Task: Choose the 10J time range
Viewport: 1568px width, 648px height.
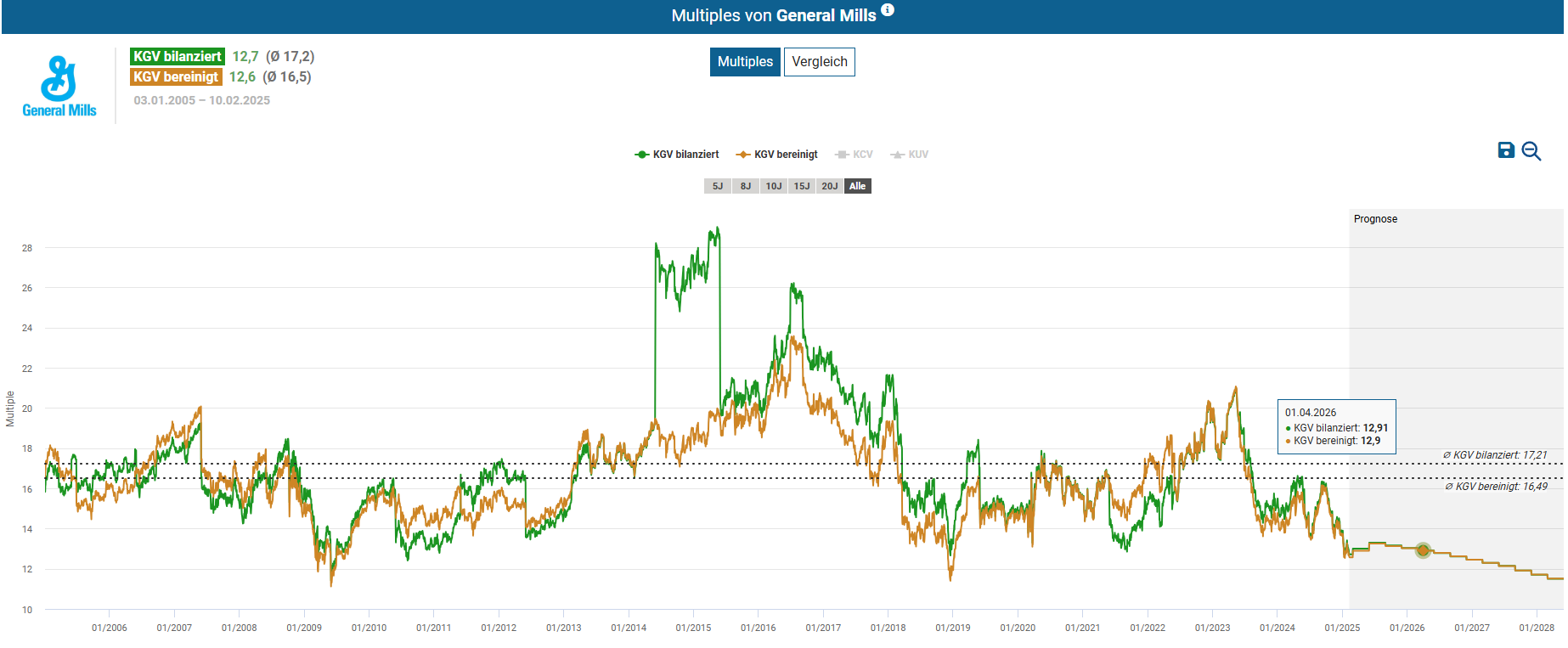Action: click(x=774, y=186)
